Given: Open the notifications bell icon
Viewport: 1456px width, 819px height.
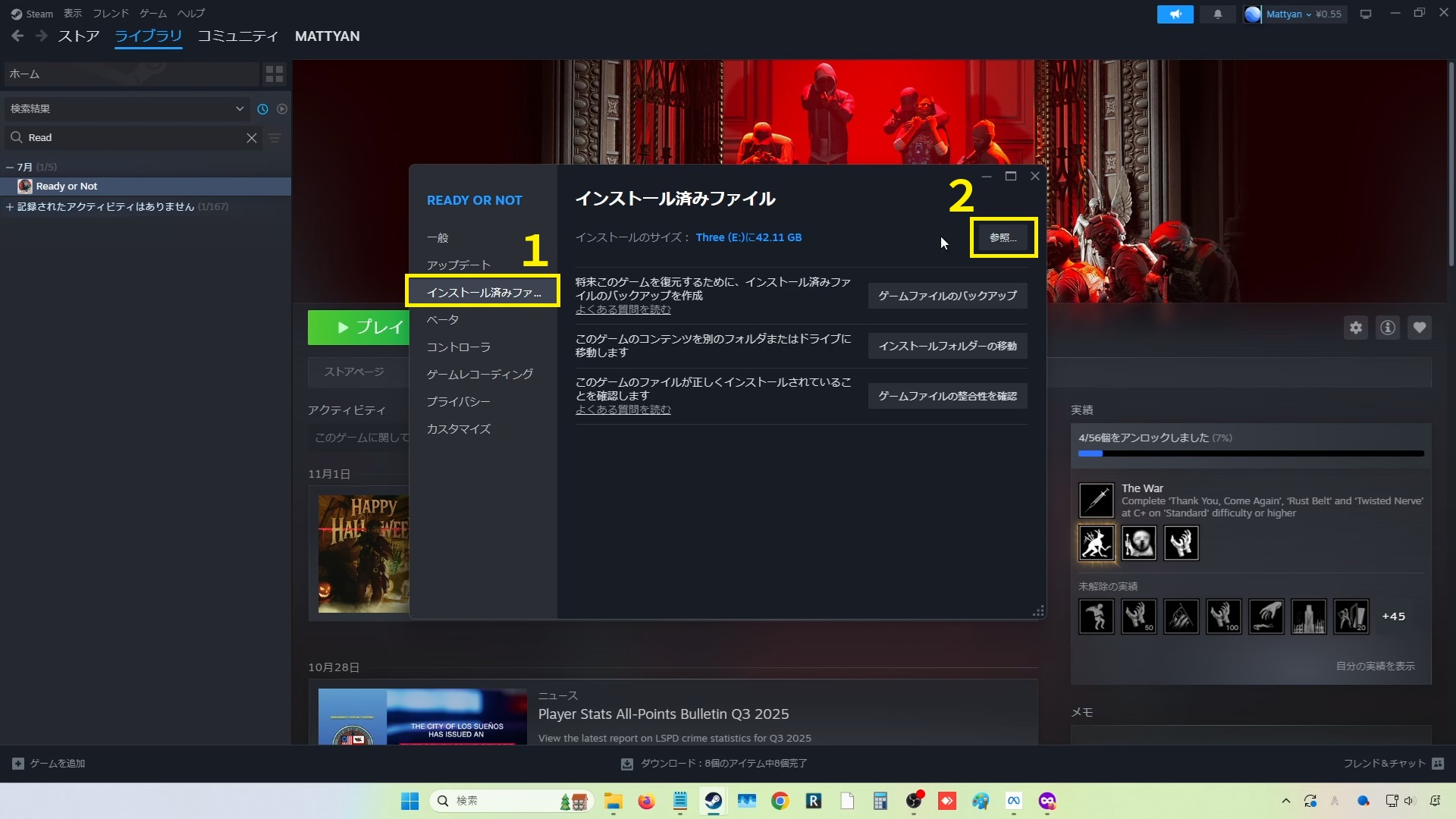Looking at the screenshot, I should (x=1218, y=14).
